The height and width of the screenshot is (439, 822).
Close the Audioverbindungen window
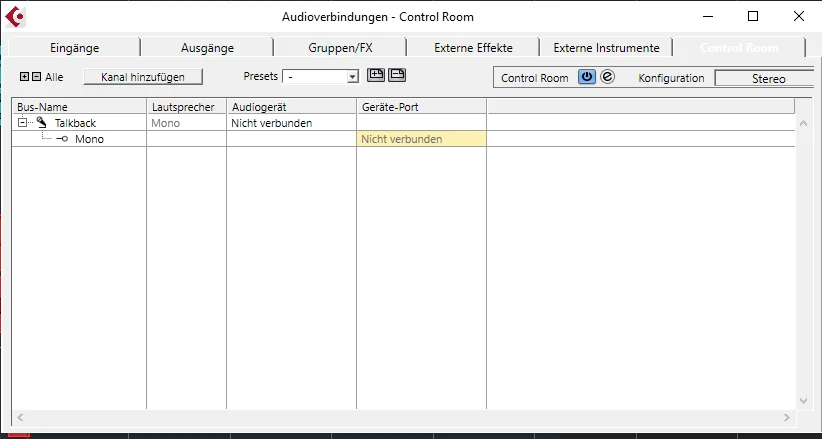click(798, 16)
